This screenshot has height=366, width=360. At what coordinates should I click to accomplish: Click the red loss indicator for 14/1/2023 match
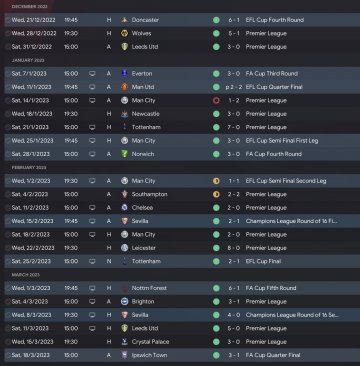(216, 100)
